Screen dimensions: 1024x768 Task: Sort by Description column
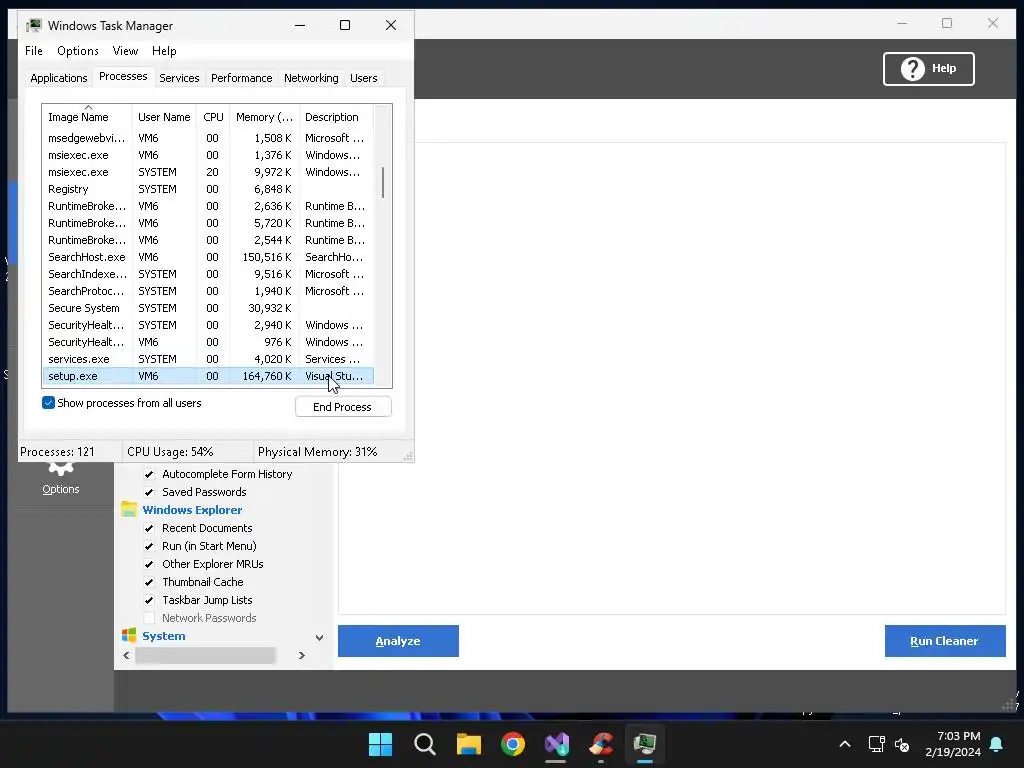coord(336,117)
